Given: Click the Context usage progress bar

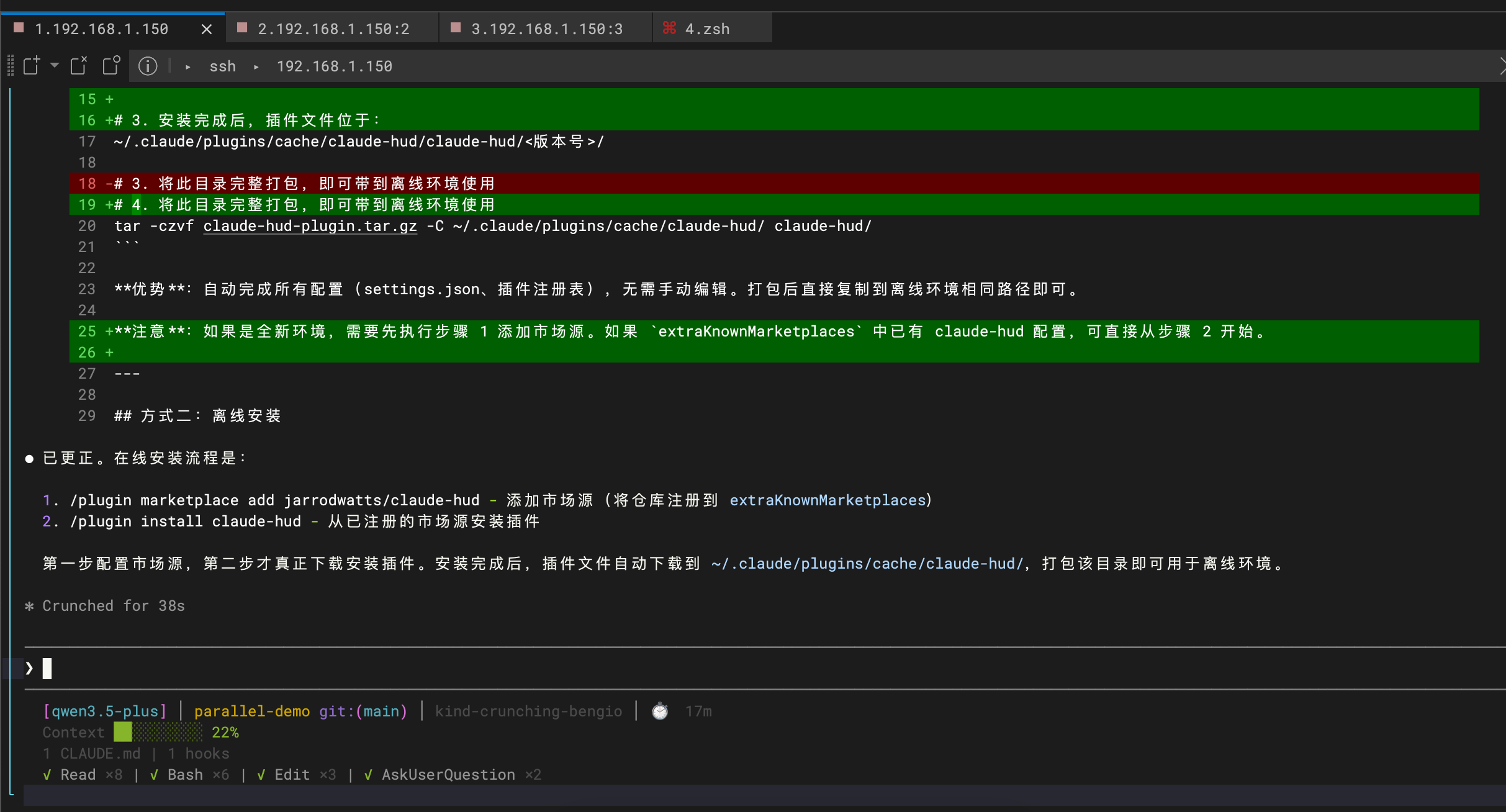Looking at the screenshot, I should point(158,733).
